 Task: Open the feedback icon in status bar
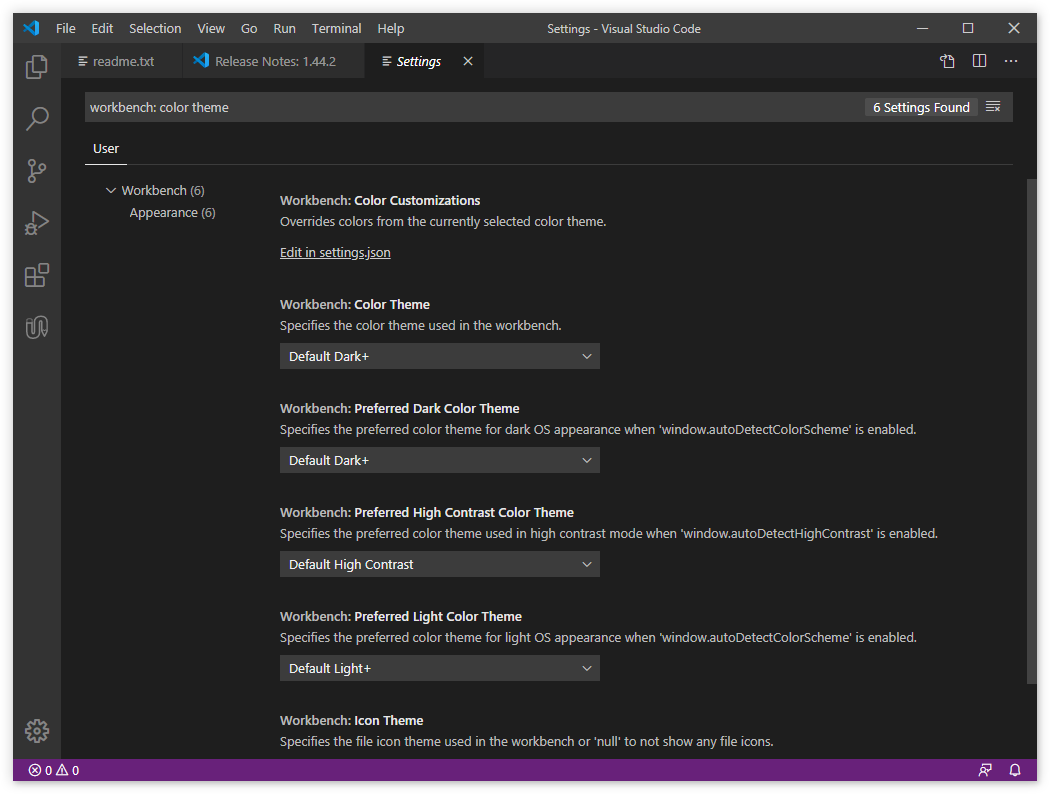[x=985, y=771]
